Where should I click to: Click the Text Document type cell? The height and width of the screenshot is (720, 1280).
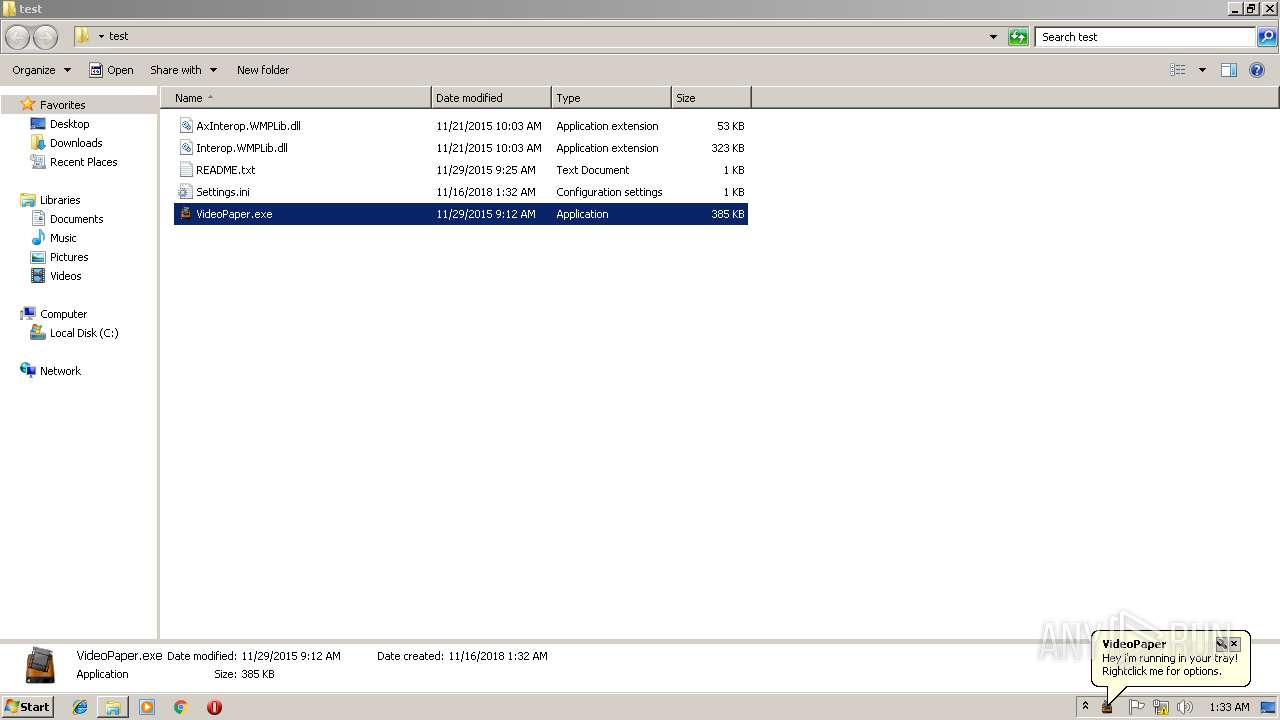point(592,170)
